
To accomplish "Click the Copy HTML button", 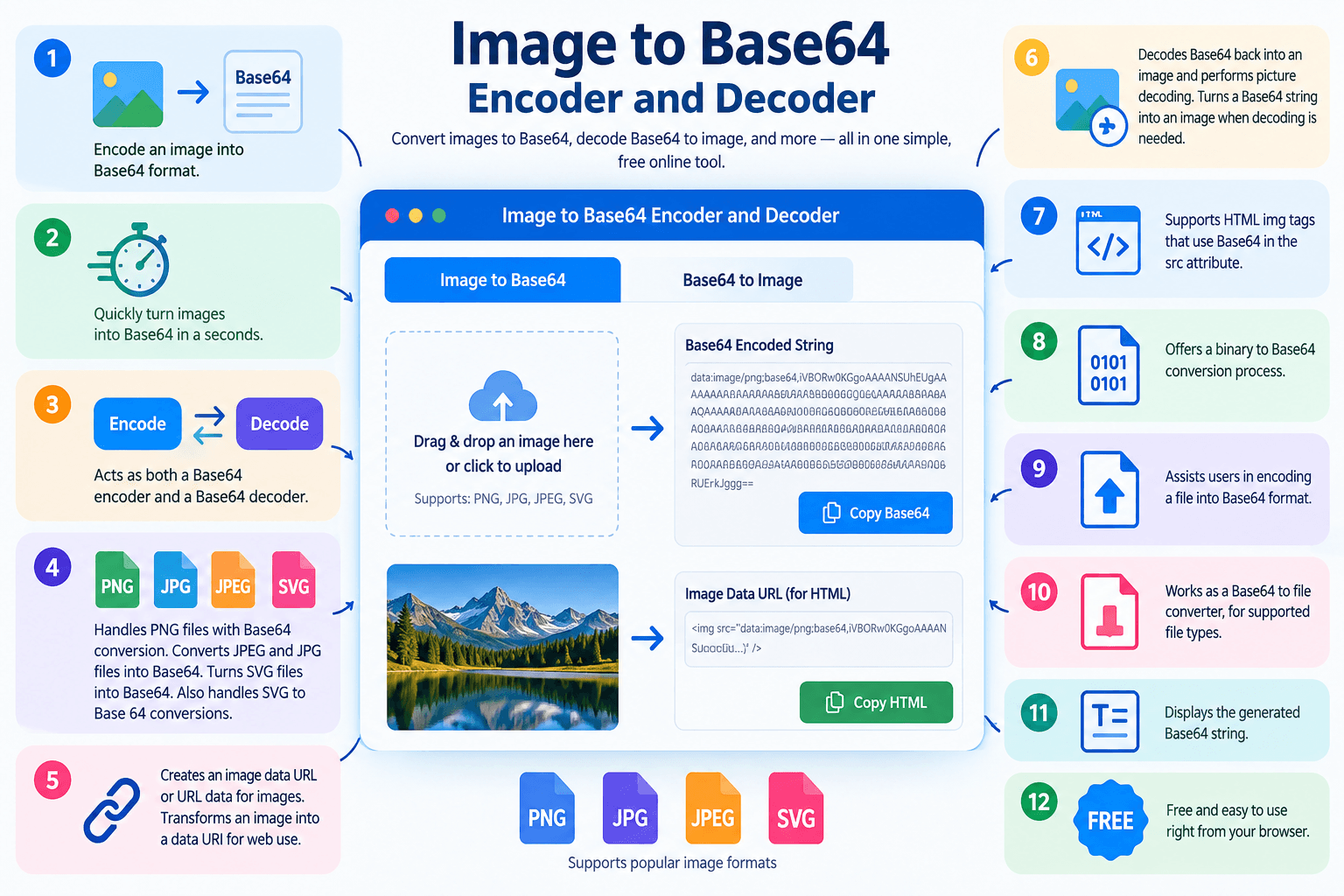I will 876,703.
